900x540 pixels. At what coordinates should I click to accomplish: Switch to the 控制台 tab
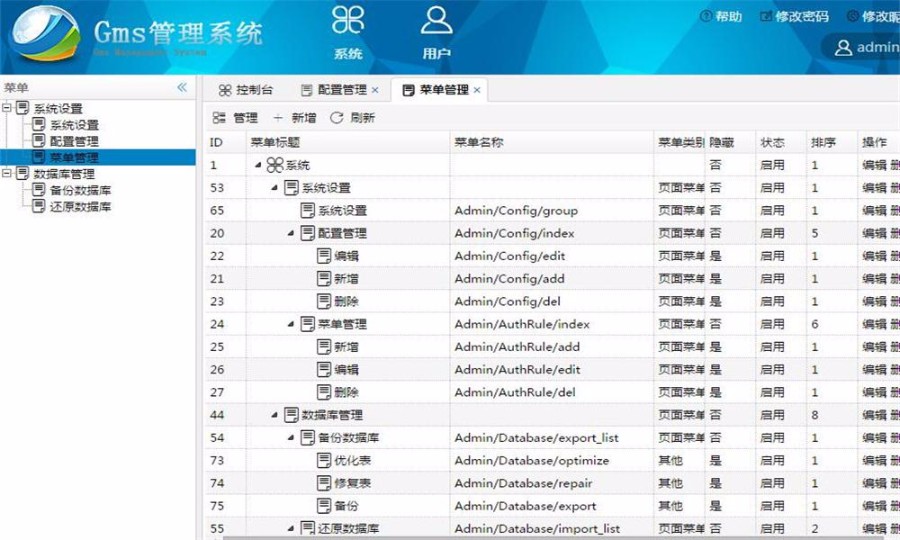(x=246, y=90)
